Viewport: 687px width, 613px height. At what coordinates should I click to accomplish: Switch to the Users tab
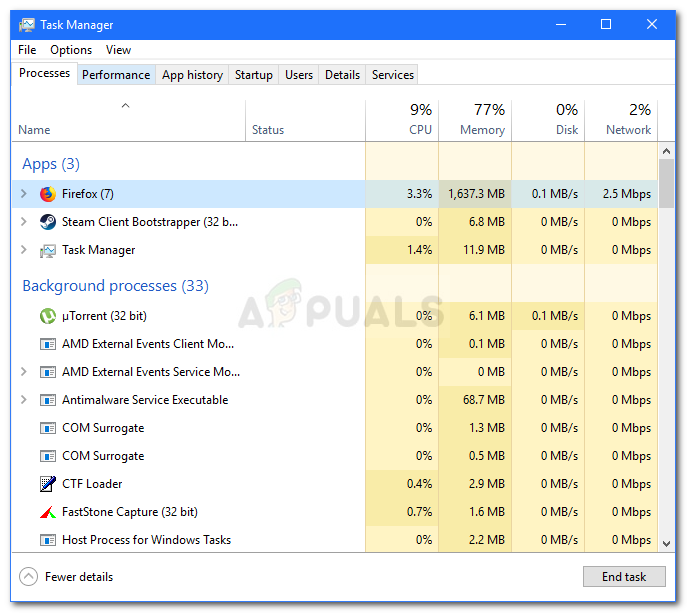tap(299, 75)
